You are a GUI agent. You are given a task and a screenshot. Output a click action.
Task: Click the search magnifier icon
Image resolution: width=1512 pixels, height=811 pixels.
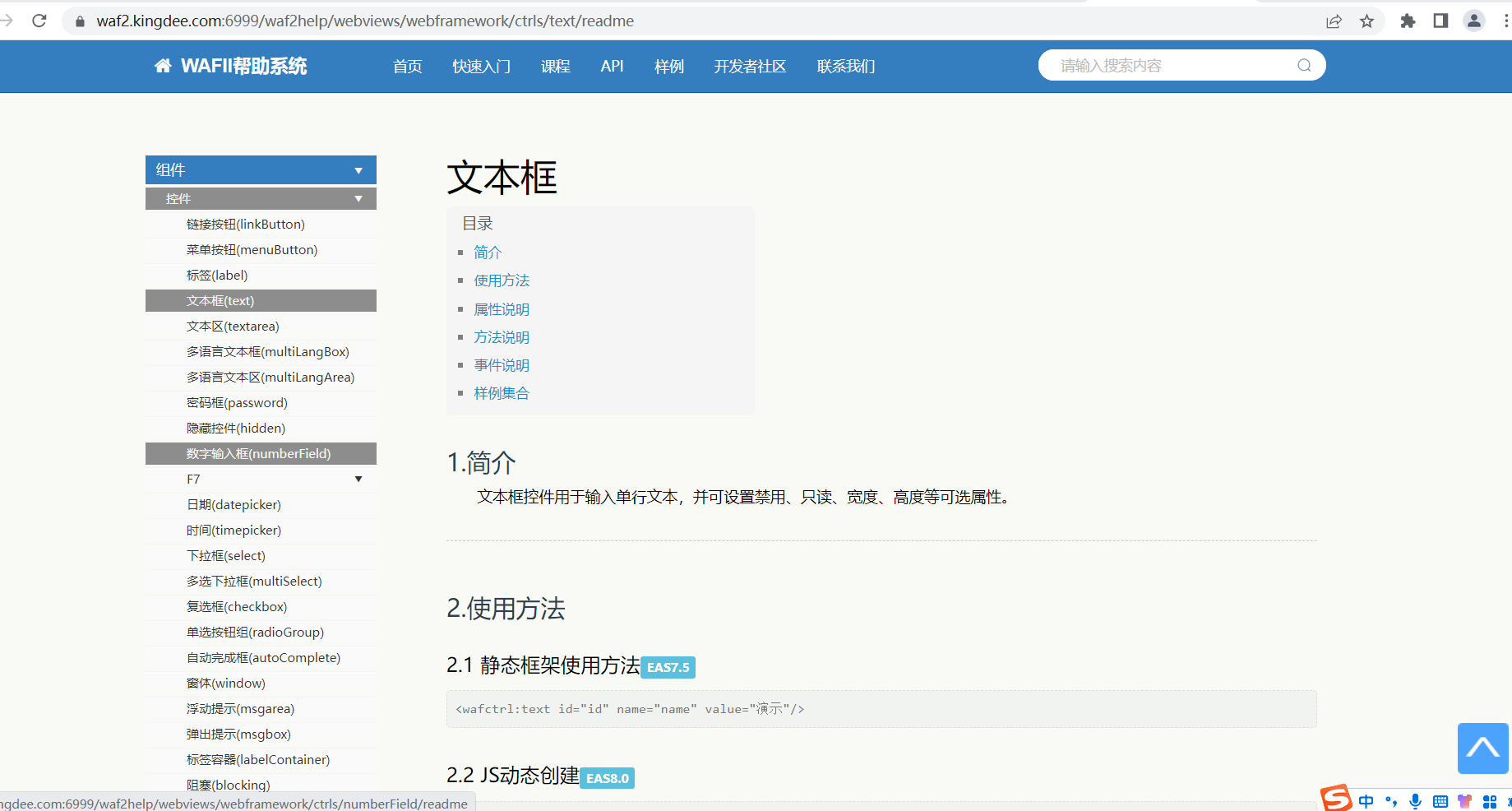pos(1304,66)
